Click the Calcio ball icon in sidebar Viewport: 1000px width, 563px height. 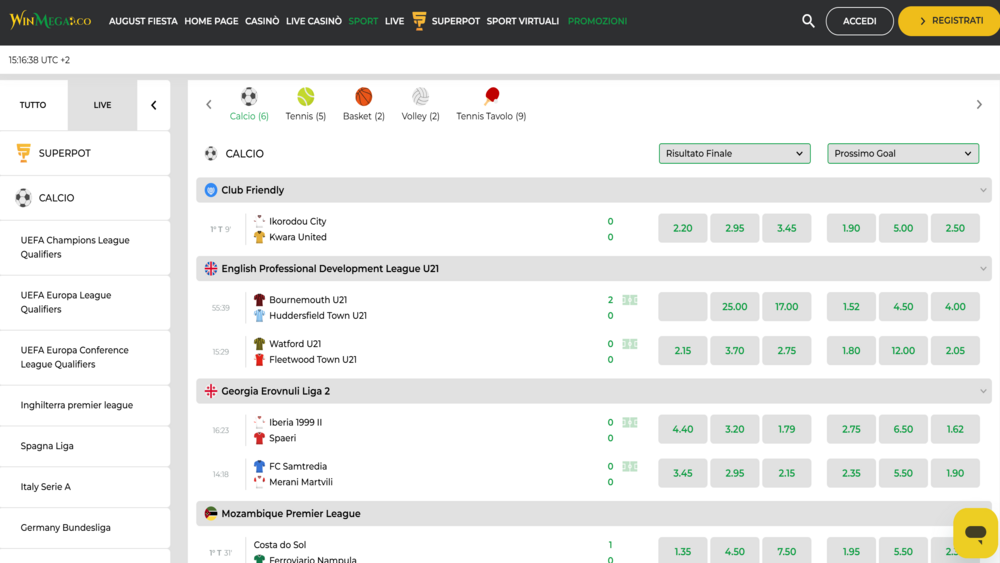(24, 198)
